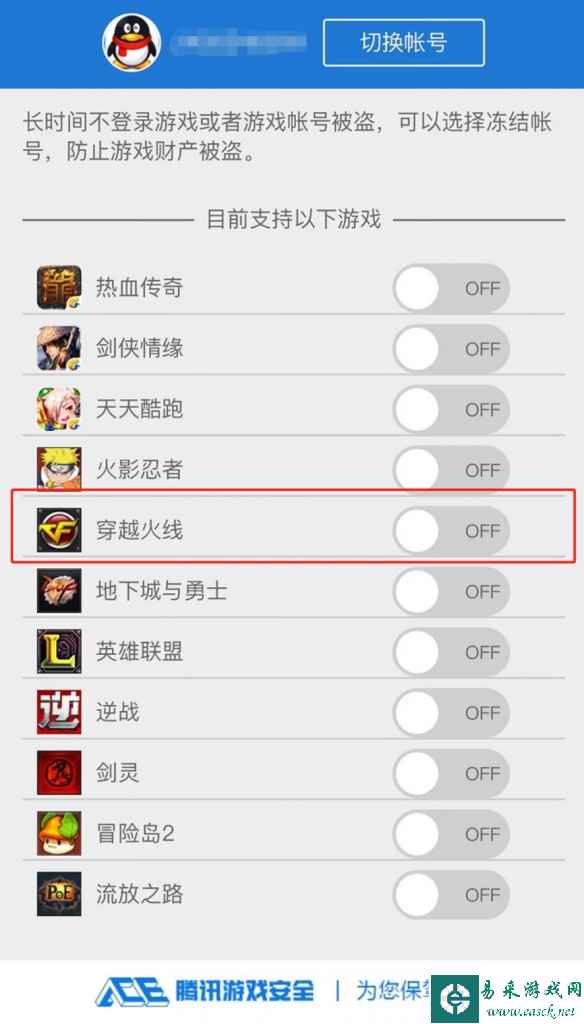Select the 逆战 game name label
The width and height of the screenshot is (584, 1024).
[x=118, y=712]
